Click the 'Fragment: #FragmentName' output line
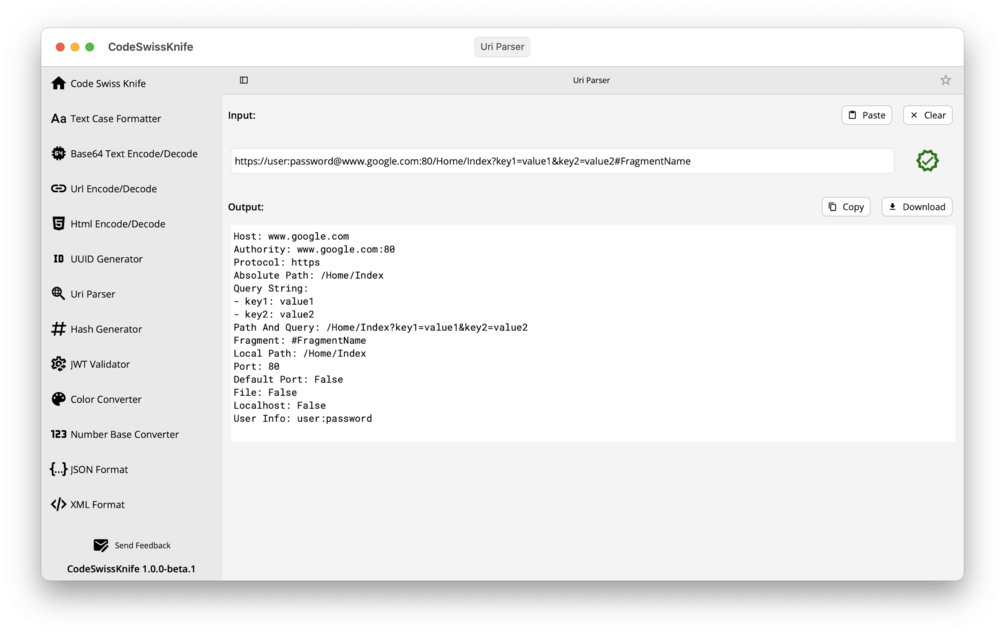The height and width of the screenshot is (635, 1005). coord(299,340)
